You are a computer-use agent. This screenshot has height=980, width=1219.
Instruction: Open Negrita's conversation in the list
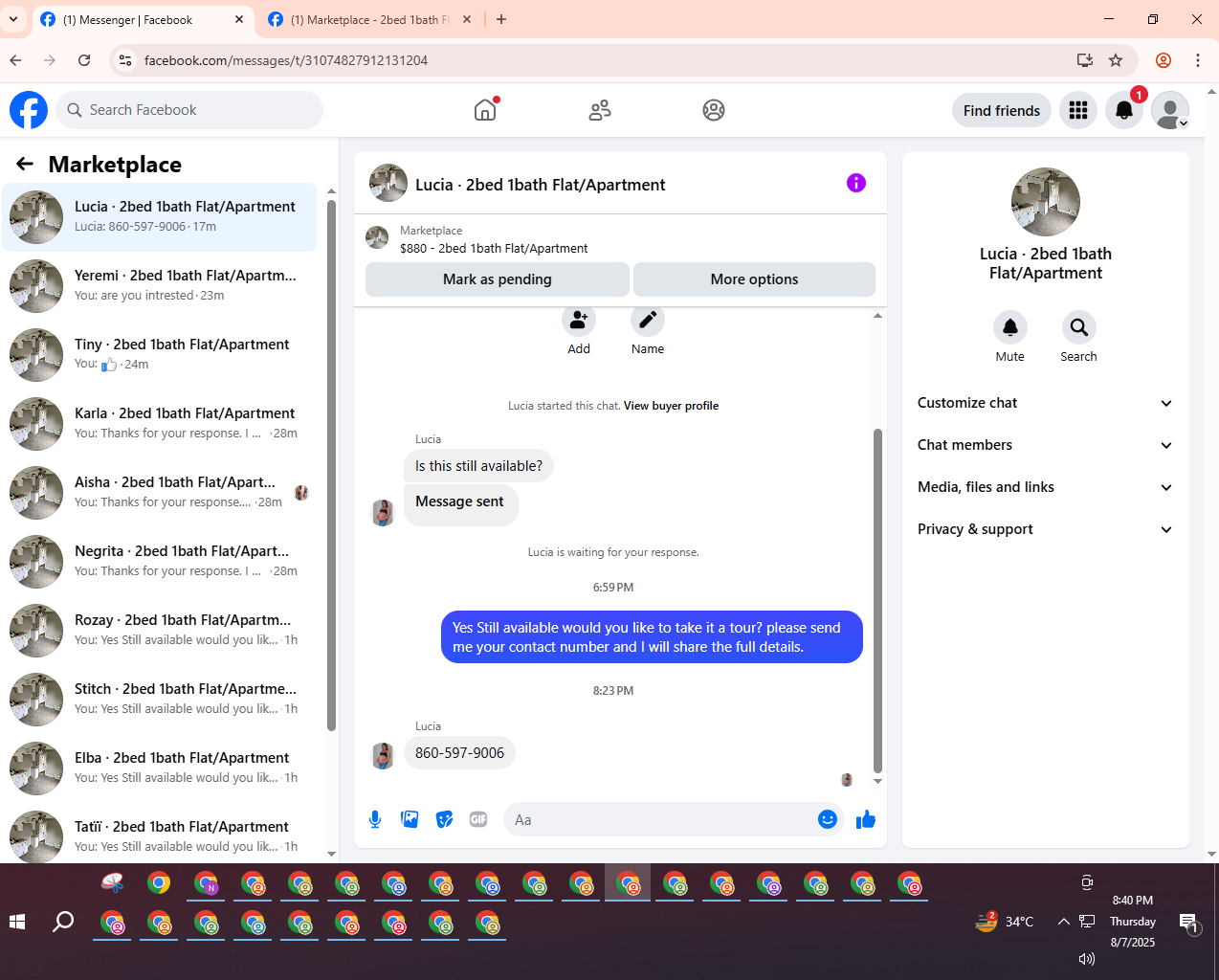tap(160, 562)
